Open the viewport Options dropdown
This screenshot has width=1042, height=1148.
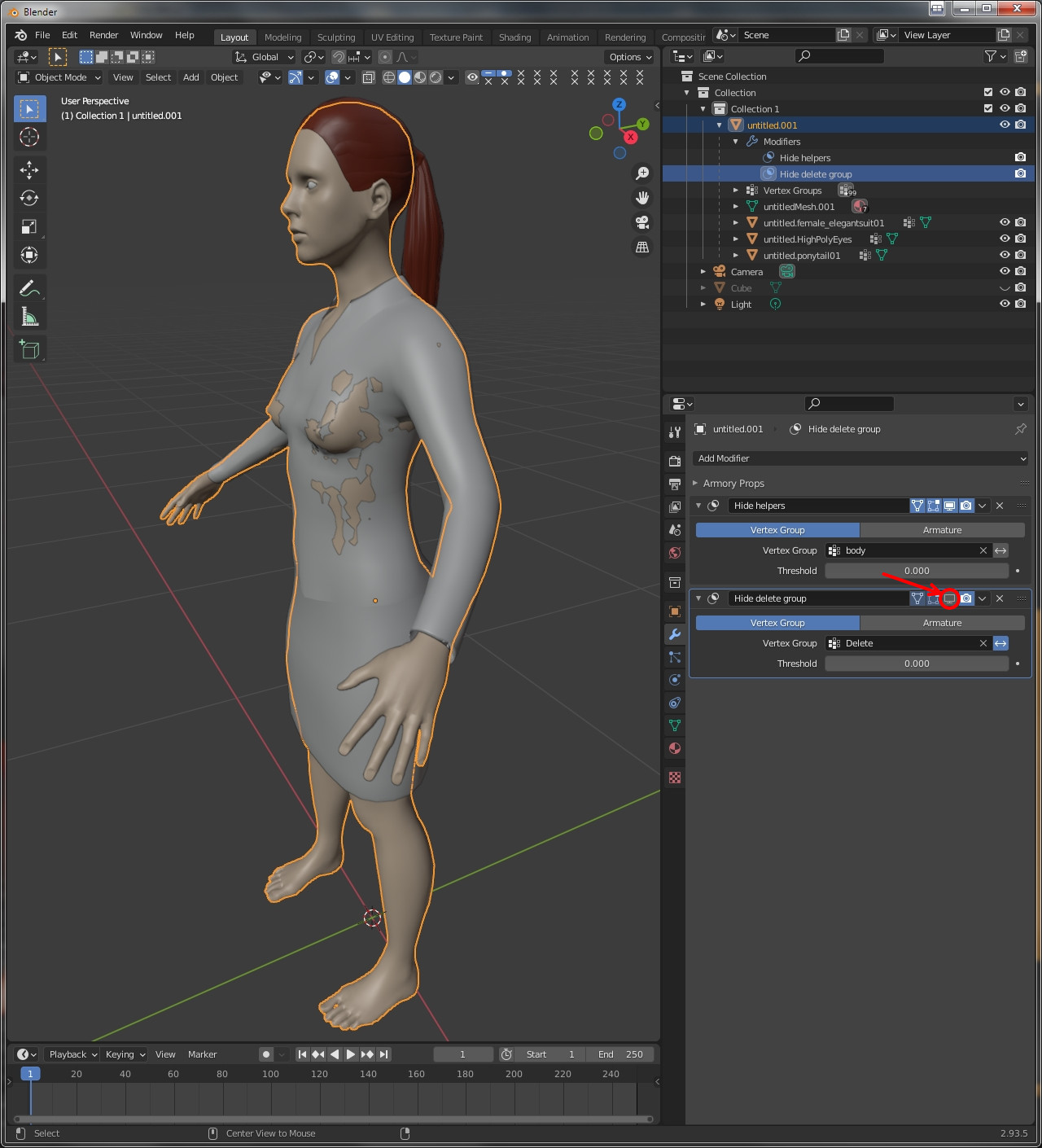630,57
